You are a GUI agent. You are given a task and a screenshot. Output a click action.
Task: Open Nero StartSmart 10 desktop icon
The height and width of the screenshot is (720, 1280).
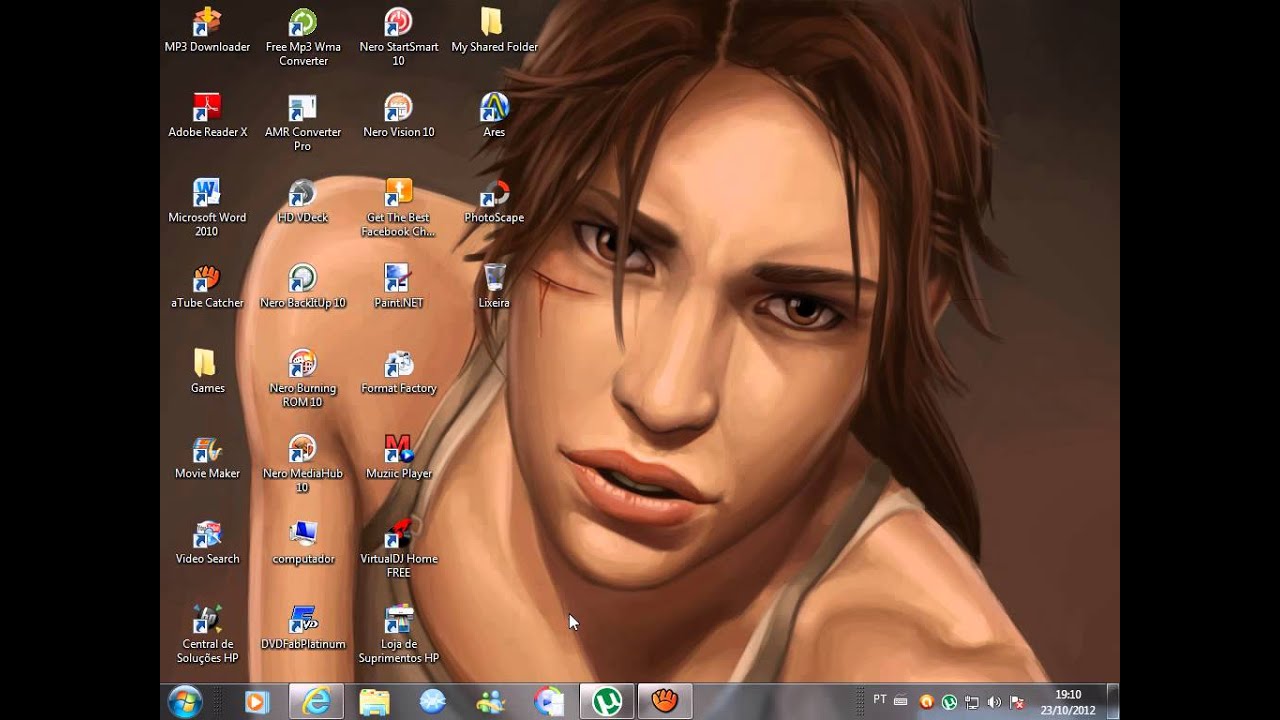(398, 37)
